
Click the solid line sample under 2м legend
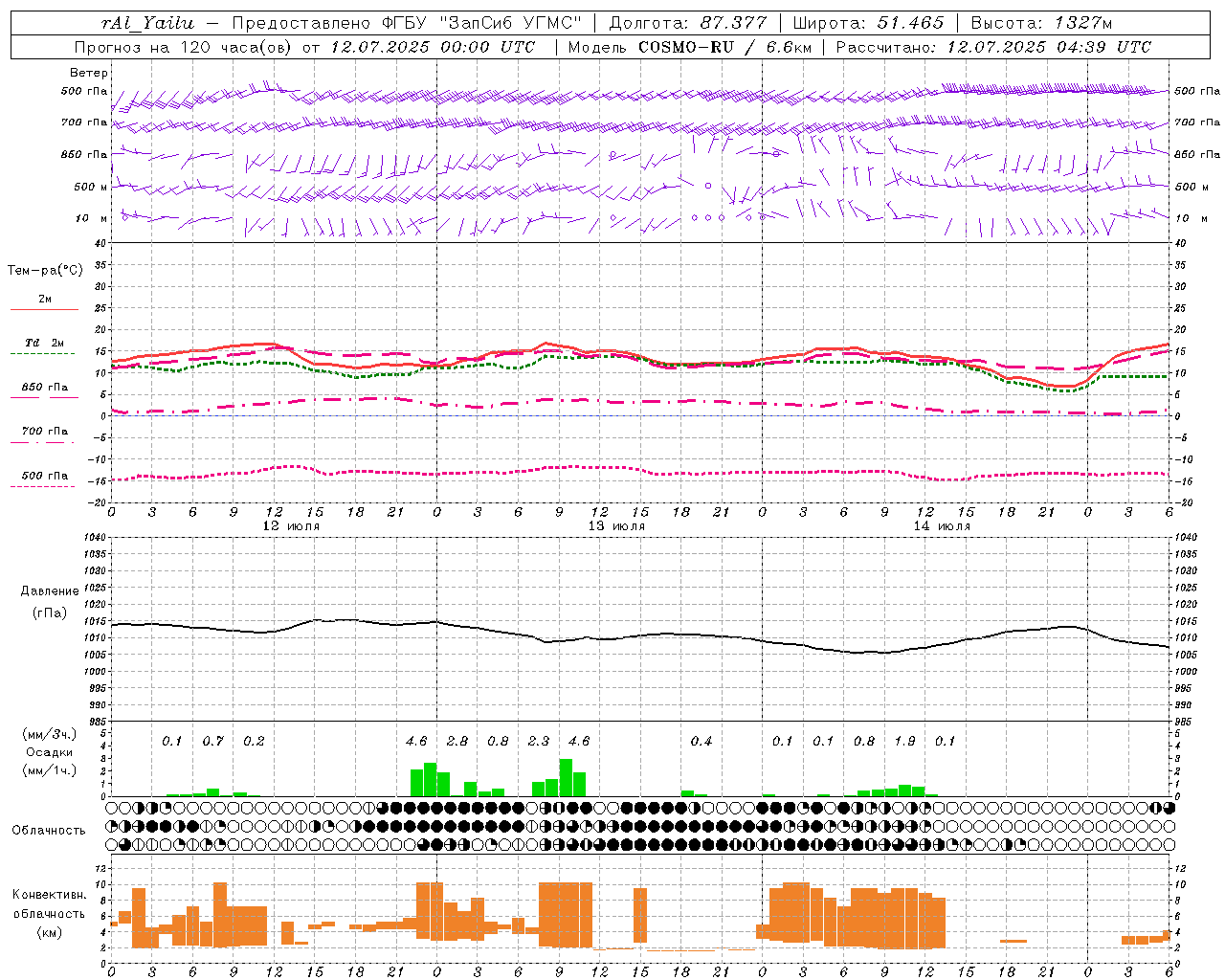point(44,309)
